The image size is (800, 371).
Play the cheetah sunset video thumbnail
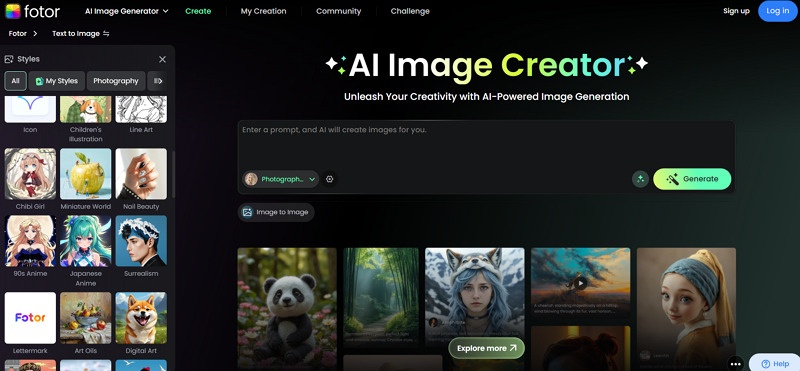click(x=580, y=283)
